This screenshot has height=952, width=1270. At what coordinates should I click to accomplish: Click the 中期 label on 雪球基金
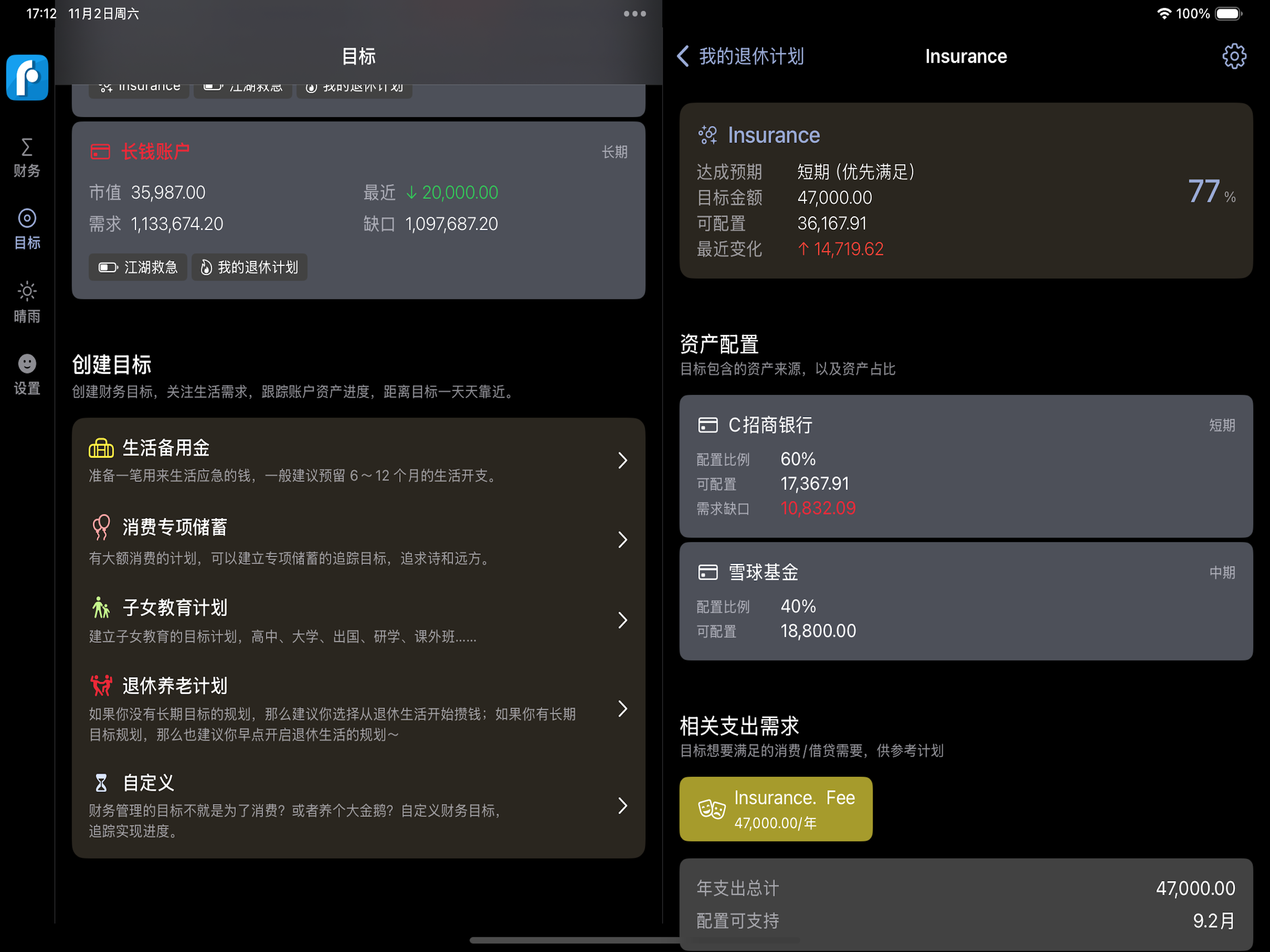1222,573
